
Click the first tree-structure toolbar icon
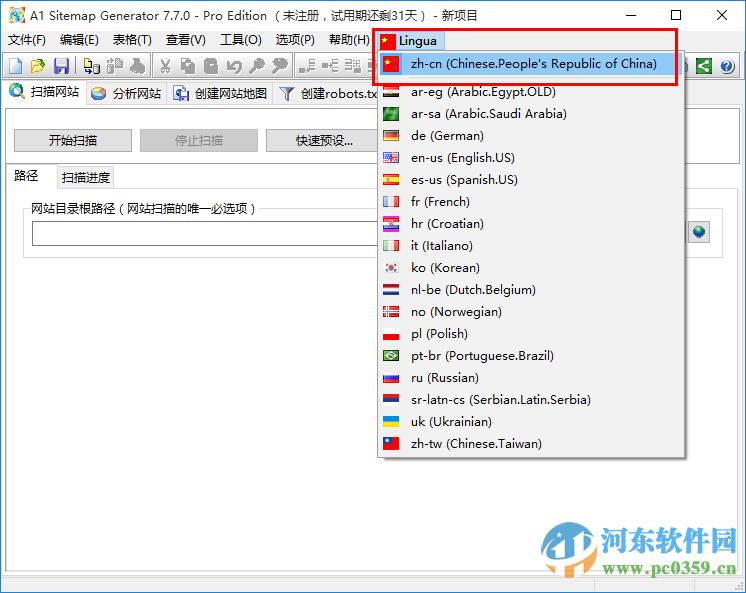[307, 66]
